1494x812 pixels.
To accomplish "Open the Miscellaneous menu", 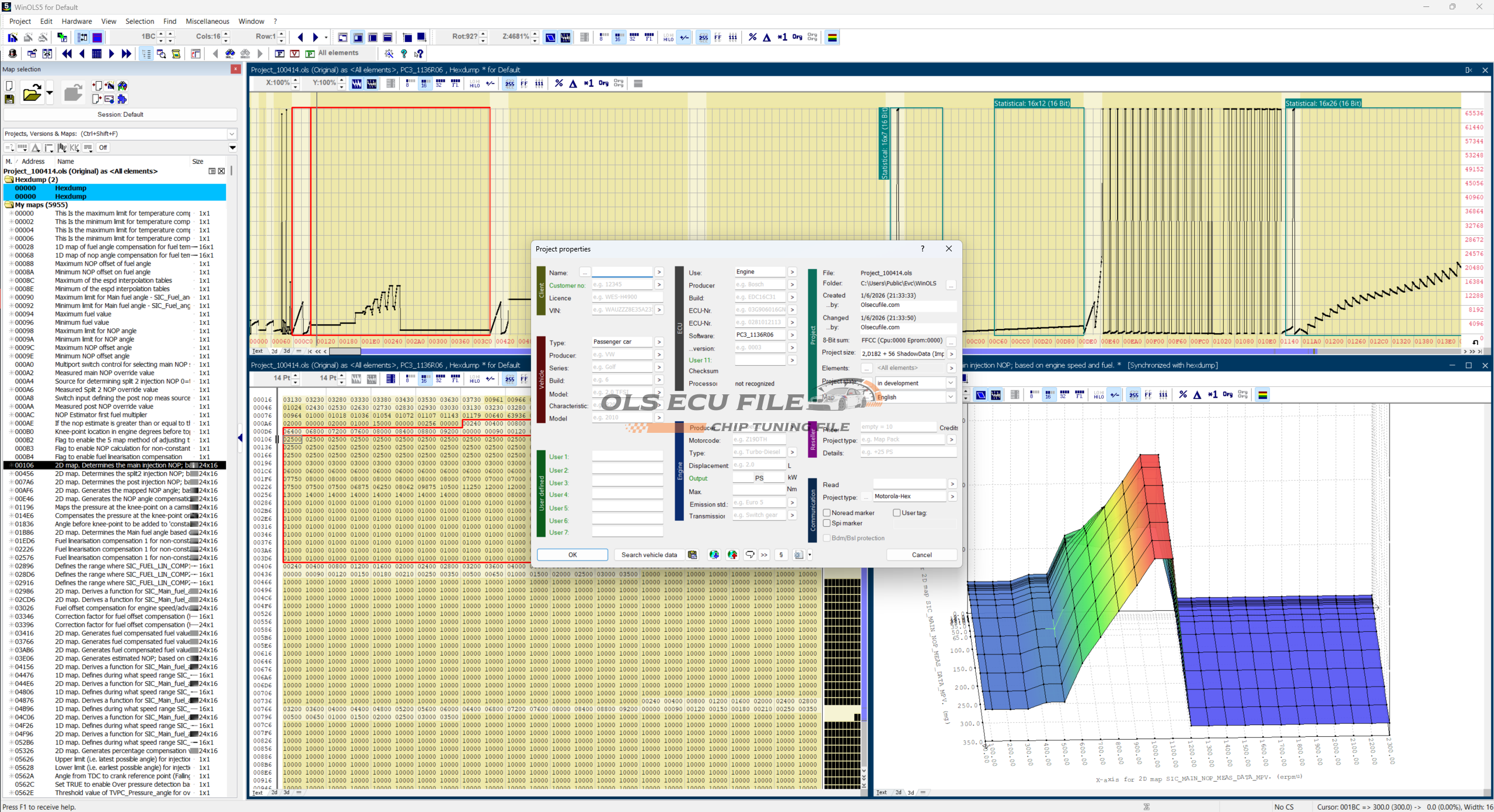I will coord(207,22).
